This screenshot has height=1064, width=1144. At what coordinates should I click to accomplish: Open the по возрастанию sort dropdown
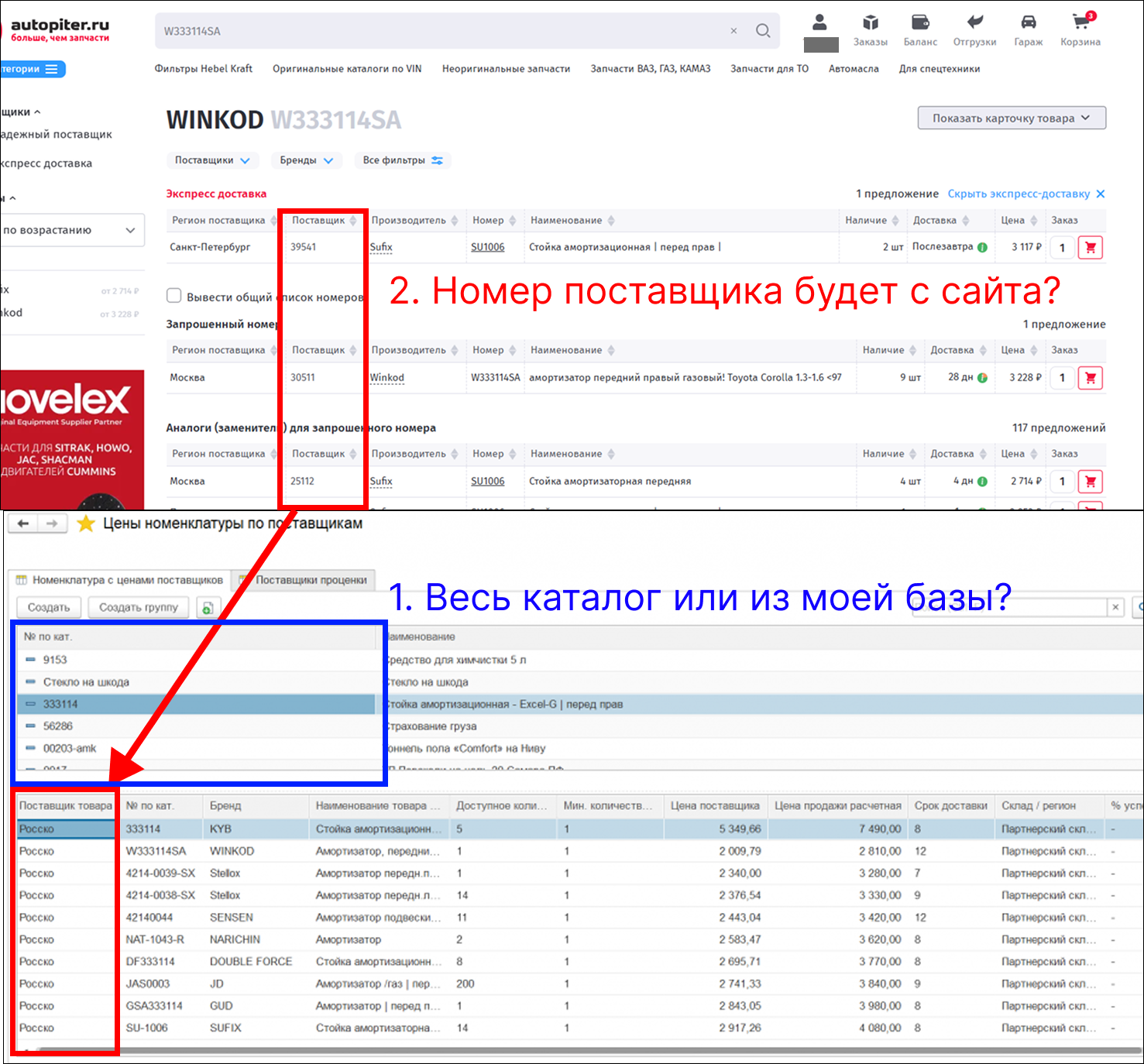pos(71,230)
